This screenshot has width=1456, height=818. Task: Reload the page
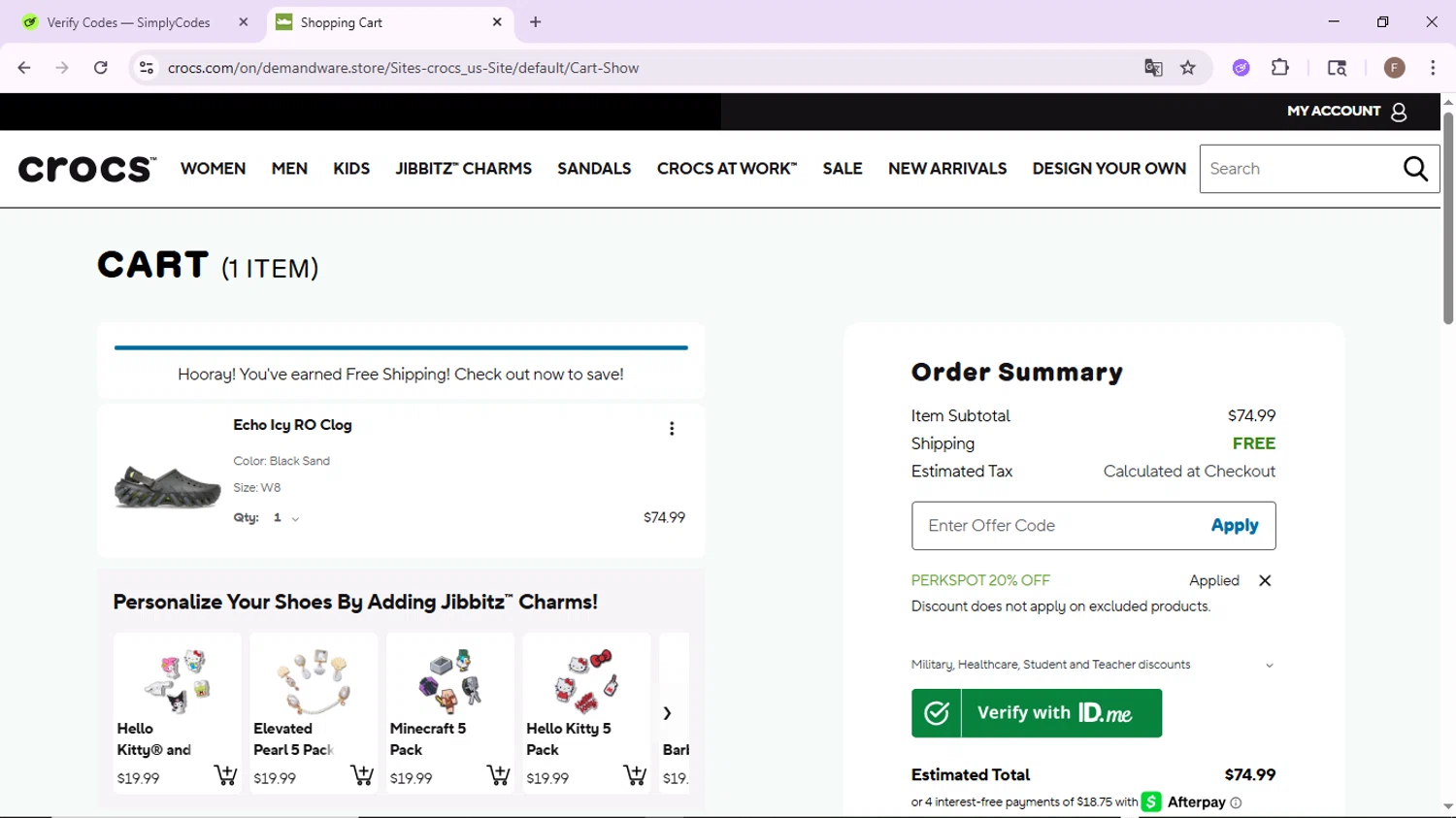coord(101,68)
